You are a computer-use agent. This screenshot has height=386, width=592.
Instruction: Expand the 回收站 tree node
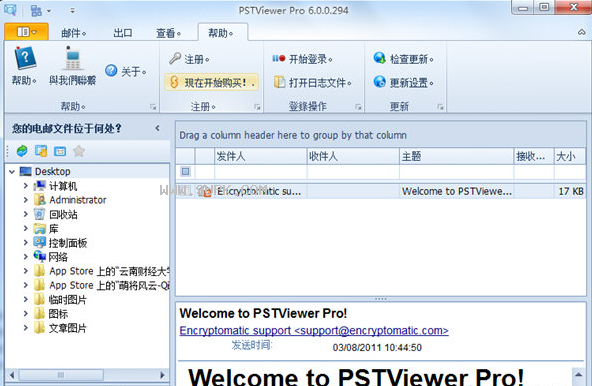click(26, 214)
